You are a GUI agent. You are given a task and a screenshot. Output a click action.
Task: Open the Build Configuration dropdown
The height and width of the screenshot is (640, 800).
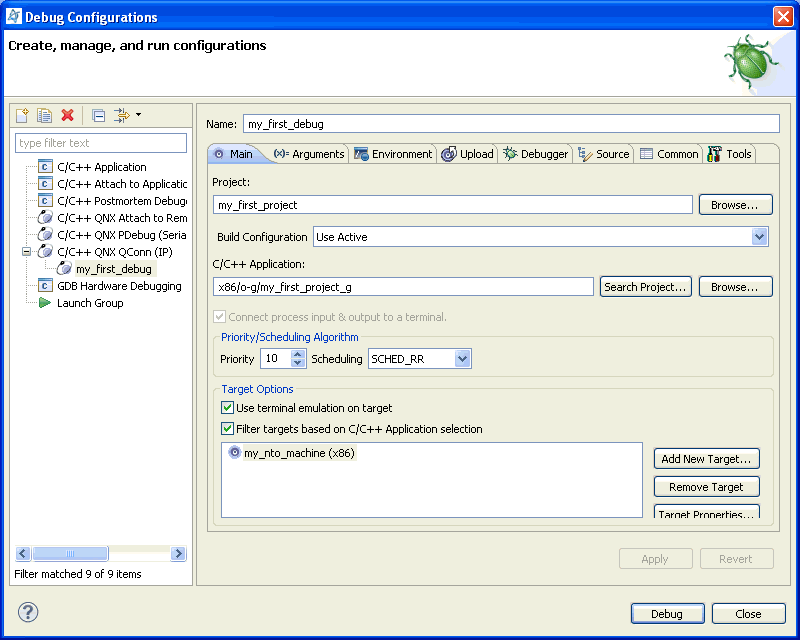click(758, 237)
